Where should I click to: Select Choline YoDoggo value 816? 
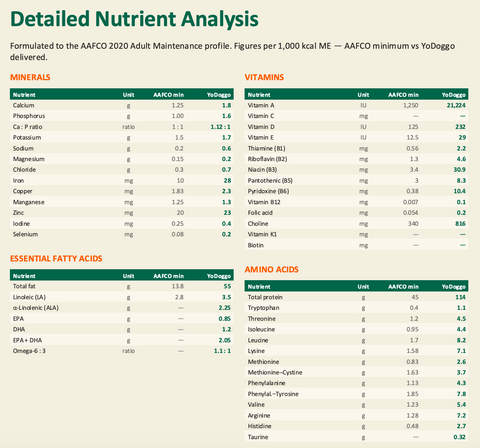461,224
